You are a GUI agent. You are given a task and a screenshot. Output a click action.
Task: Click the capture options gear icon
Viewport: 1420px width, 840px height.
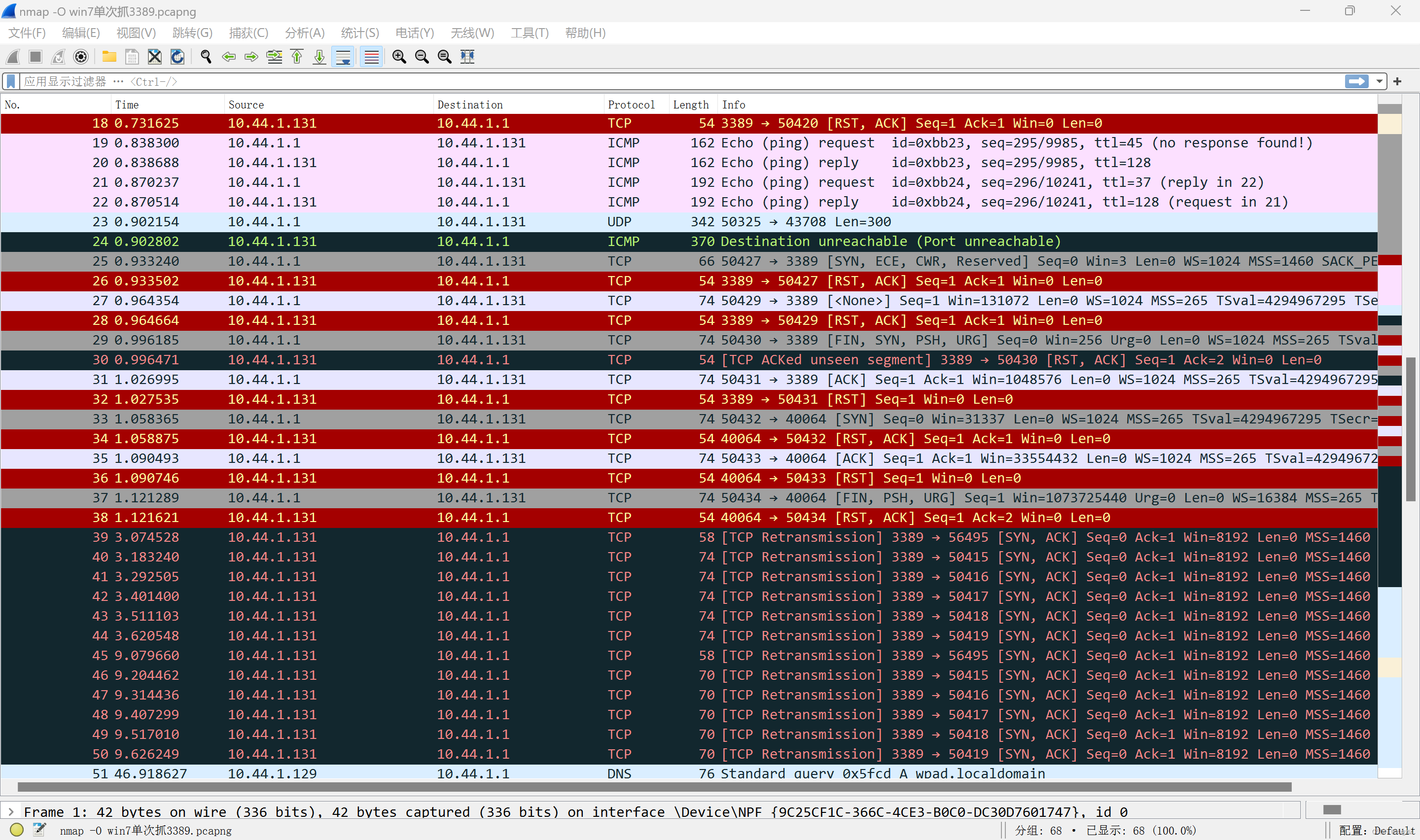[81, 57]
